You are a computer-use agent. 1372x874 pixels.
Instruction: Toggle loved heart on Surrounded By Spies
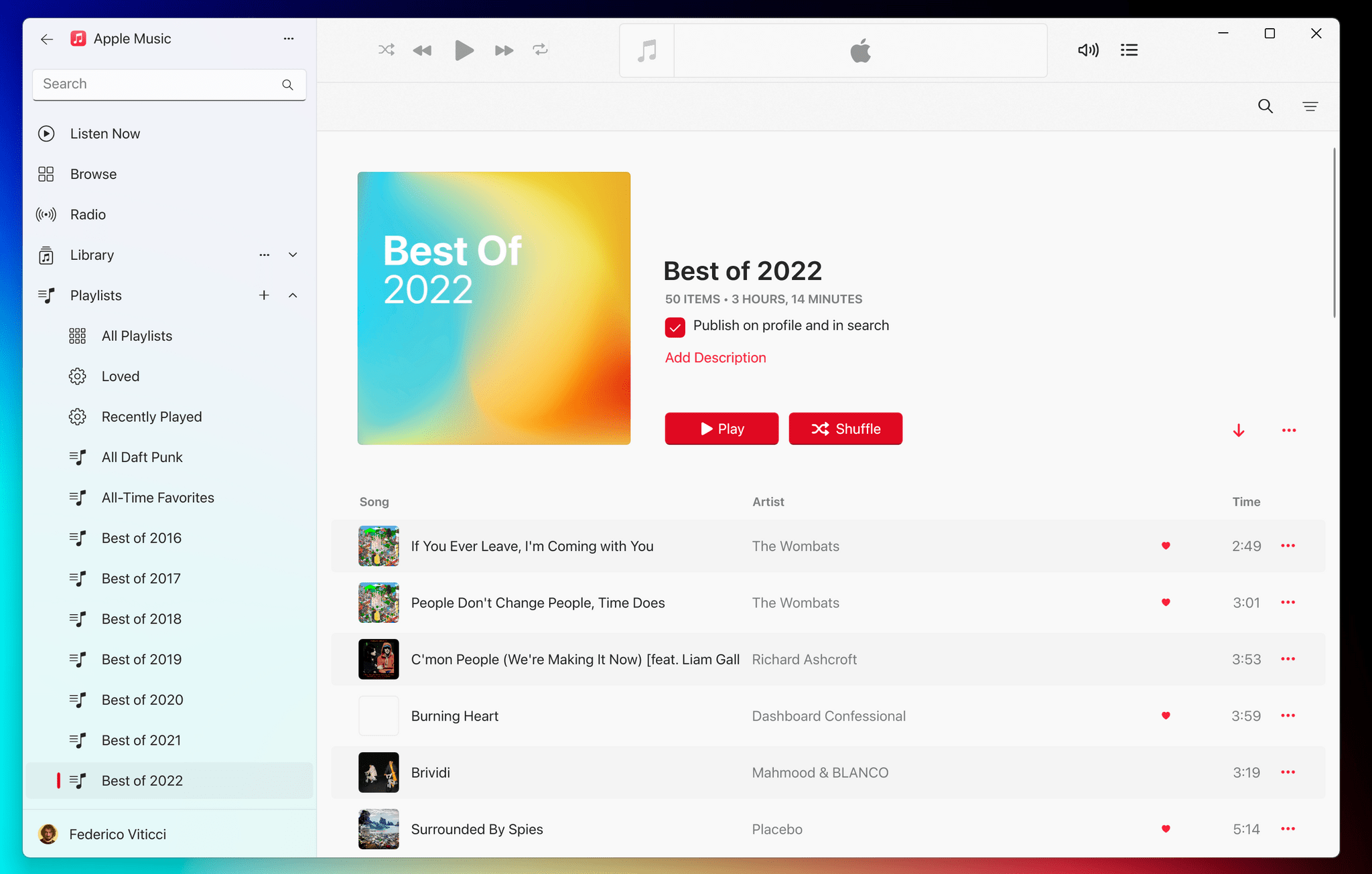tap(1165, 829)
